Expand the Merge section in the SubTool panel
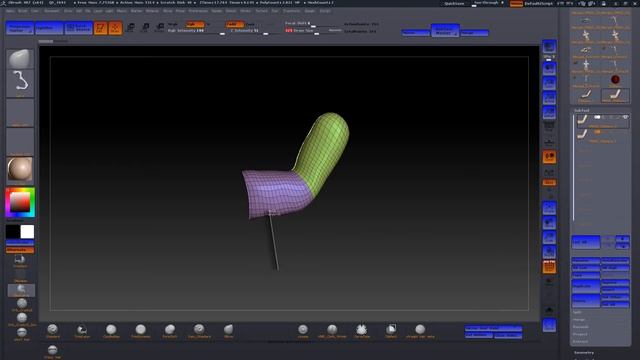This screenshot has height=360, width=640. pos(579,320)
